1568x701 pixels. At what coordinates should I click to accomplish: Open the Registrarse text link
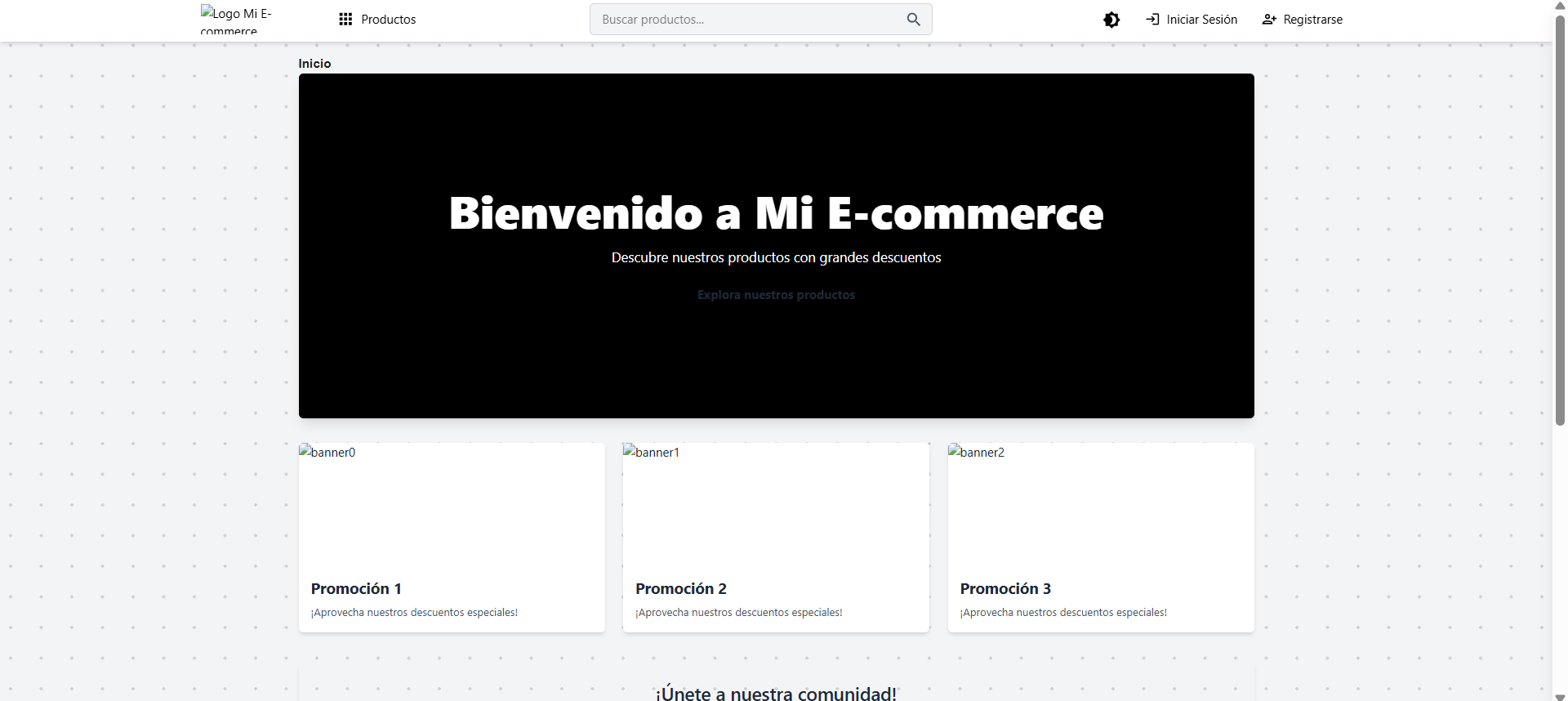pyautogui.click(x=1312, y=20)
